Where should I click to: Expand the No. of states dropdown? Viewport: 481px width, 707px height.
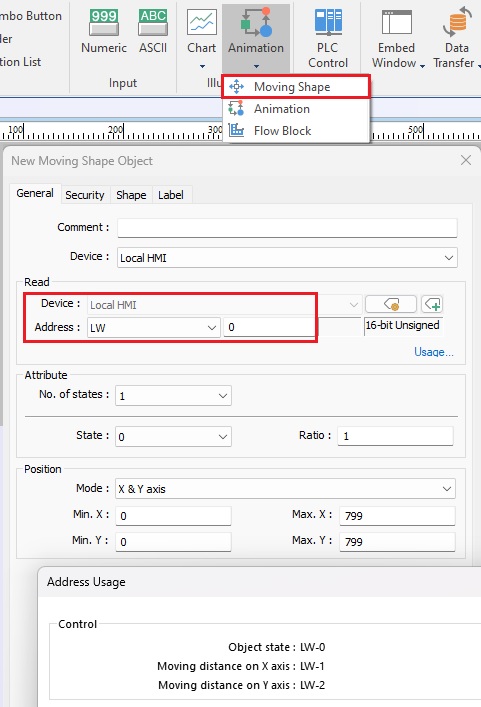coord(173,395)
